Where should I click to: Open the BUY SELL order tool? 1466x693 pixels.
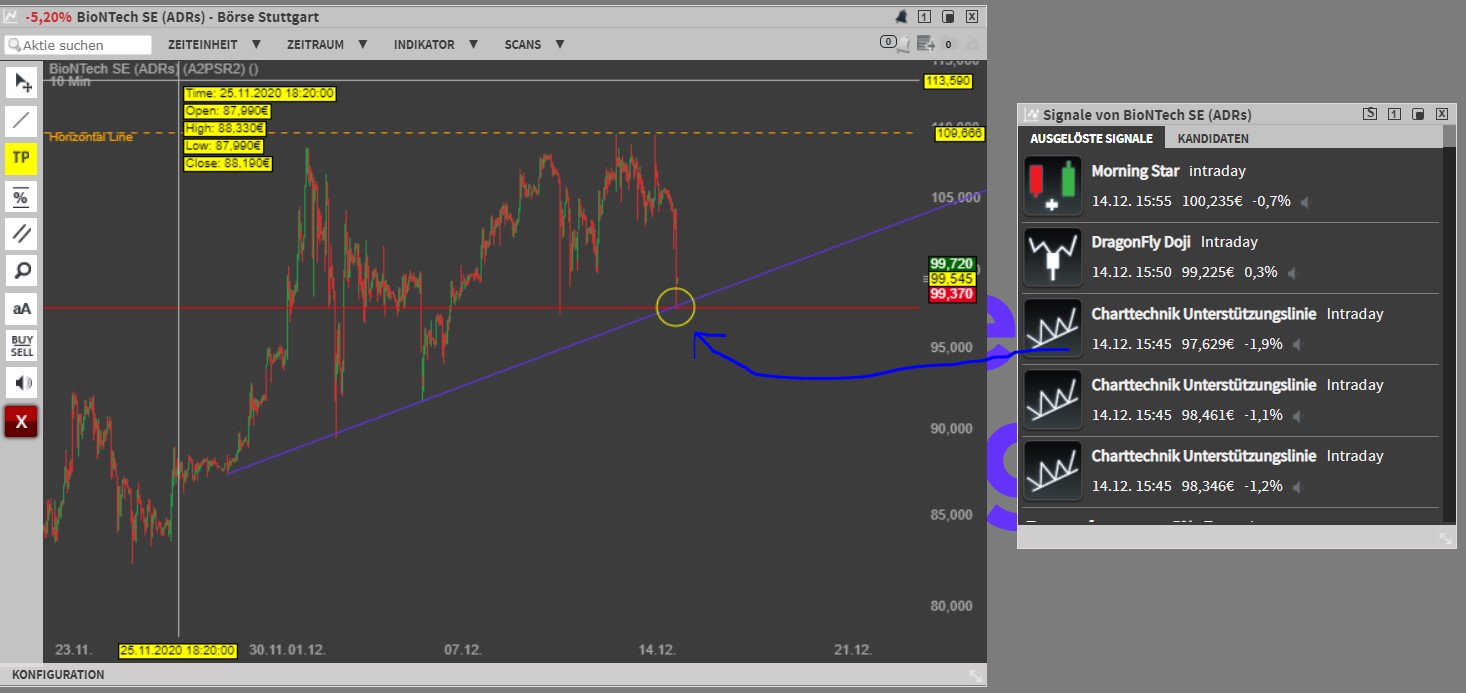coord(21,345)
